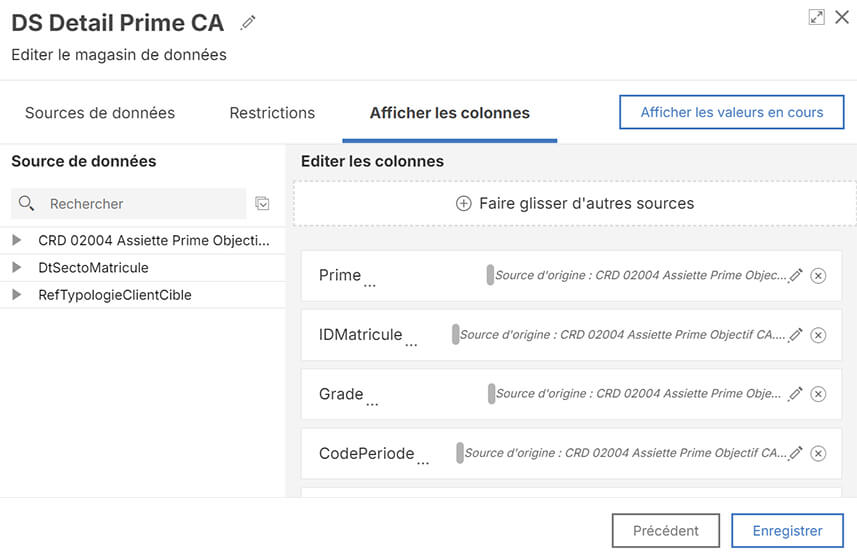Open the Restrictions tab
The height and width of the screenshot is (556, 857).
coord(272,113)
